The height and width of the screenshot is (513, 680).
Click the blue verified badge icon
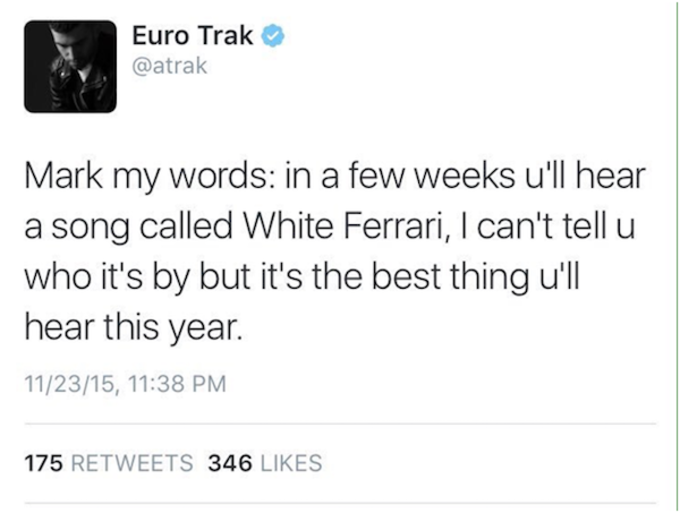tap(272, 36)
